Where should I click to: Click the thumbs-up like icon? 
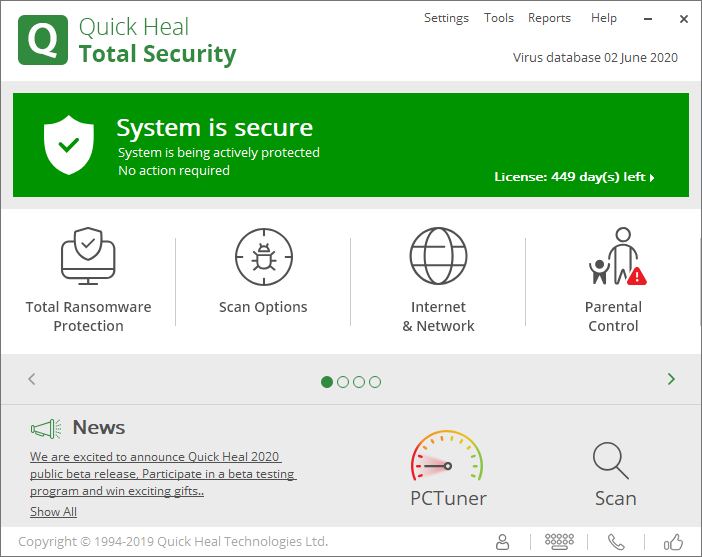(673, 542)
